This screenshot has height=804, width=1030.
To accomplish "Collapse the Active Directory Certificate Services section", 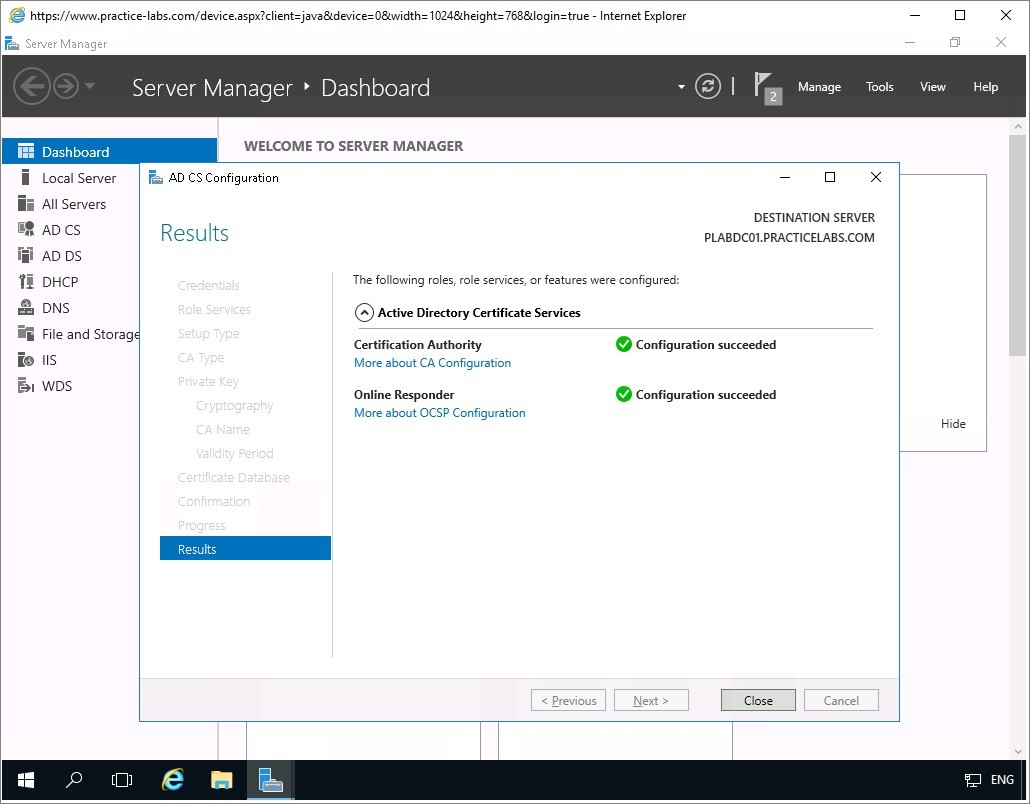I will click(x=365, y=313).
